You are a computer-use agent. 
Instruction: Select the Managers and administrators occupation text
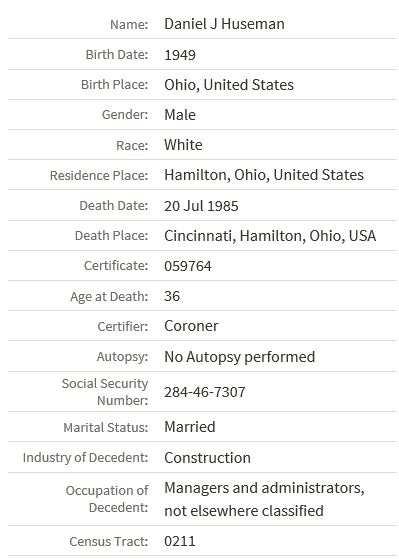pyautogui.click(x=264, y=499)
